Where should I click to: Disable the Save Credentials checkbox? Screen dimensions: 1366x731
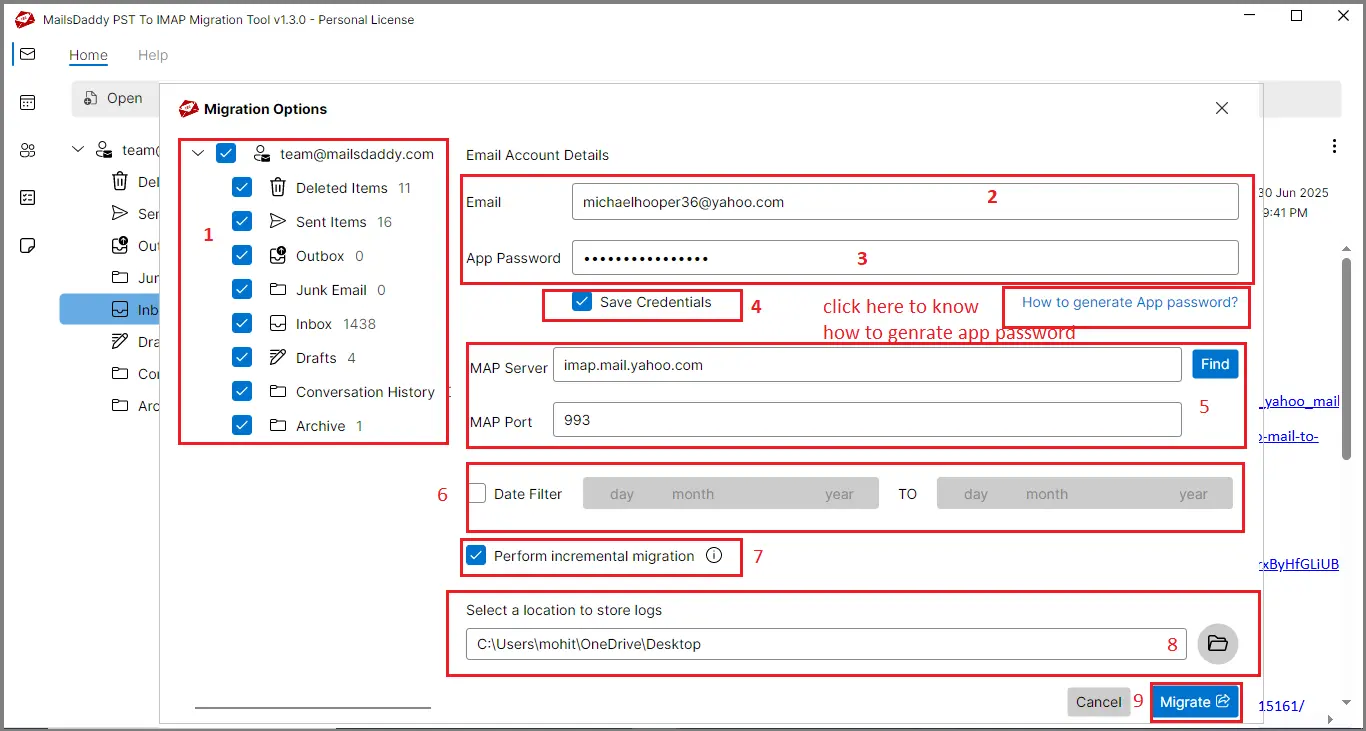click(x=580, y=302)
